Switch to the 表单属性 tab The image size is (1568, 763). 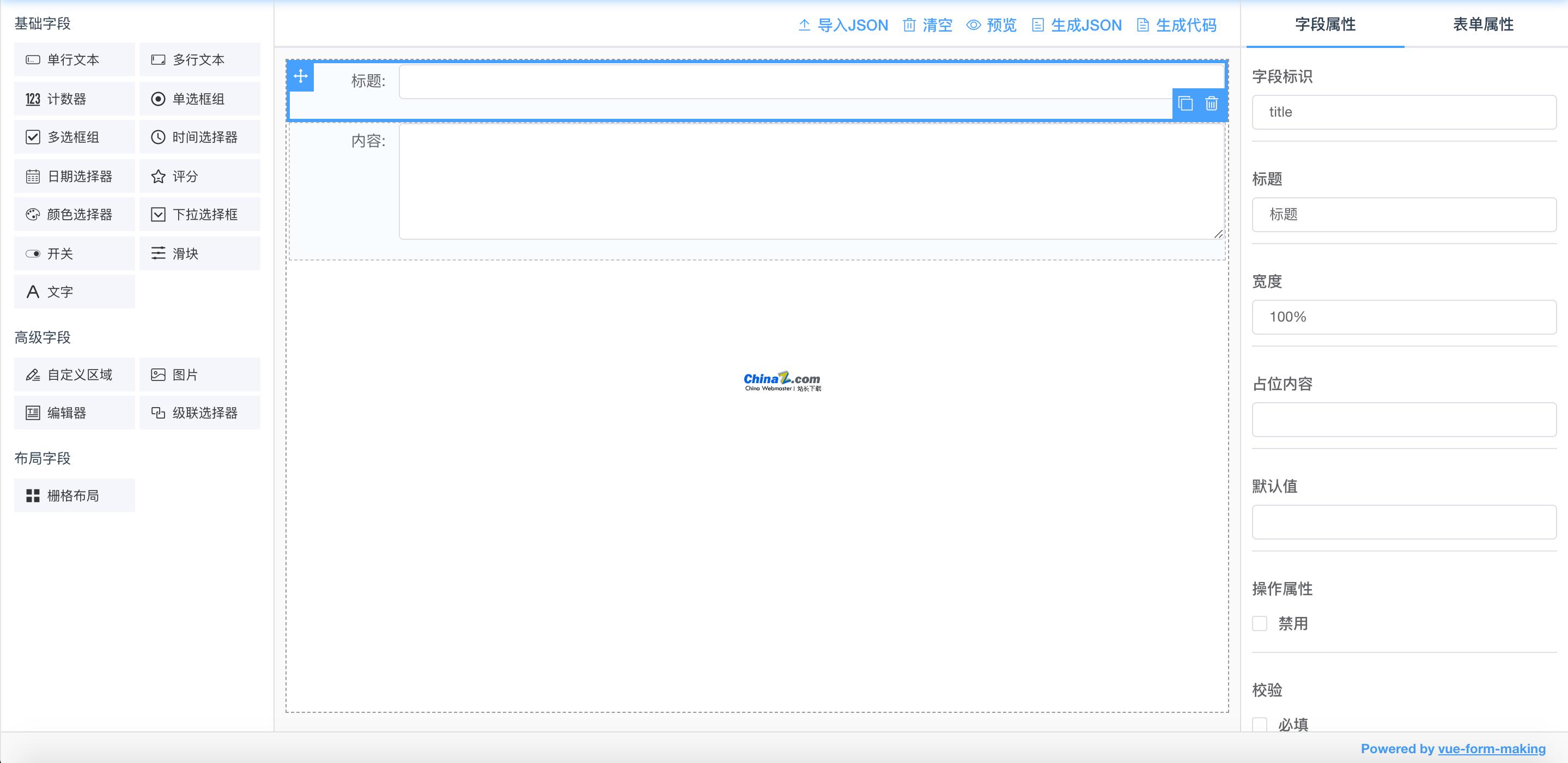[1481, 25]
